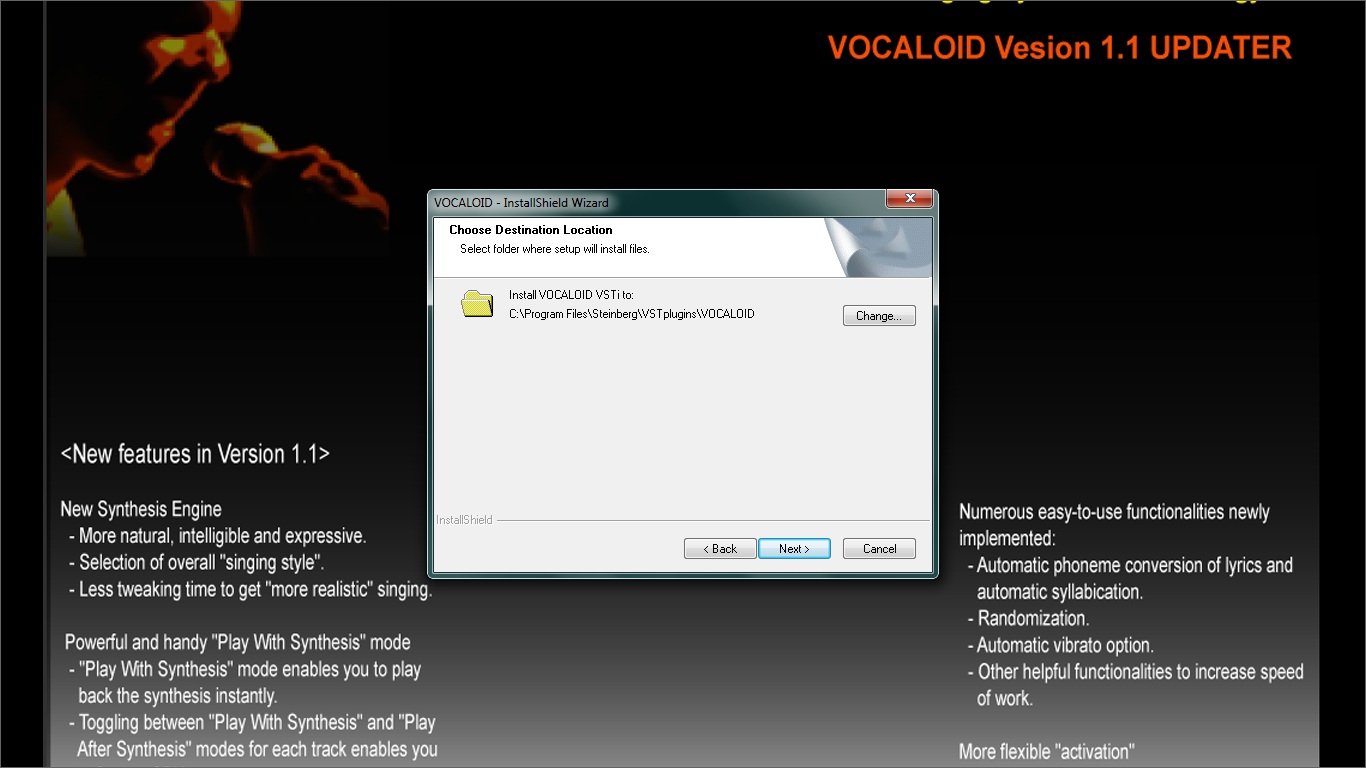Click the C:\Program Files\Steinberg\VSTplugins\VOCALOID path text
The image size is (1366, 768).
coord(631,314)
